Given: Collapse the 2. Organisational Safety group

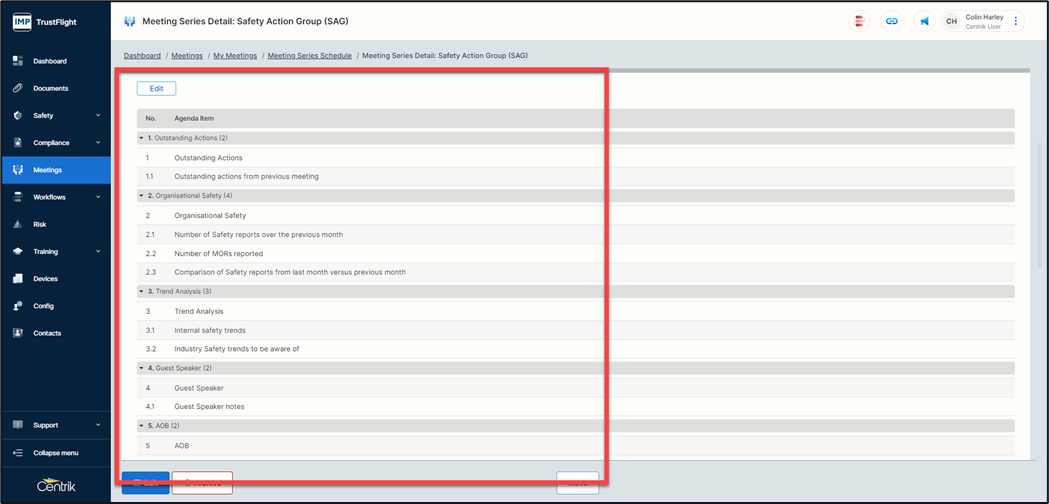Looking at the screenshot, I should click(141, 195).
